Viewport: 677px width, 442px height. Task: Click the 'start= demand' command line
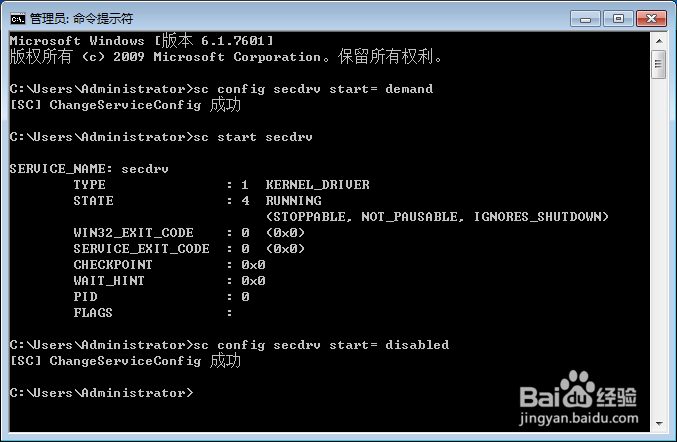coord(221,89)
